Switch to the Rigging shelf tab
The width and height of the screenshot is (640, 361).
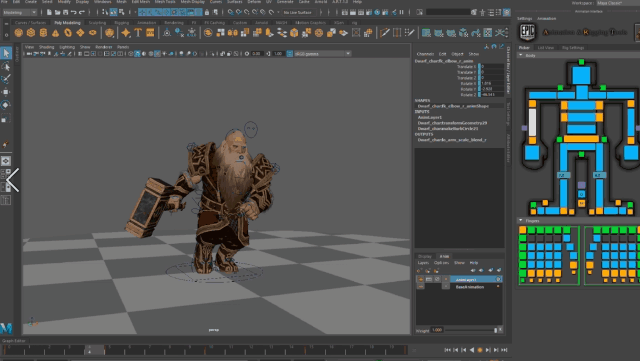click(x=122, y=23)
